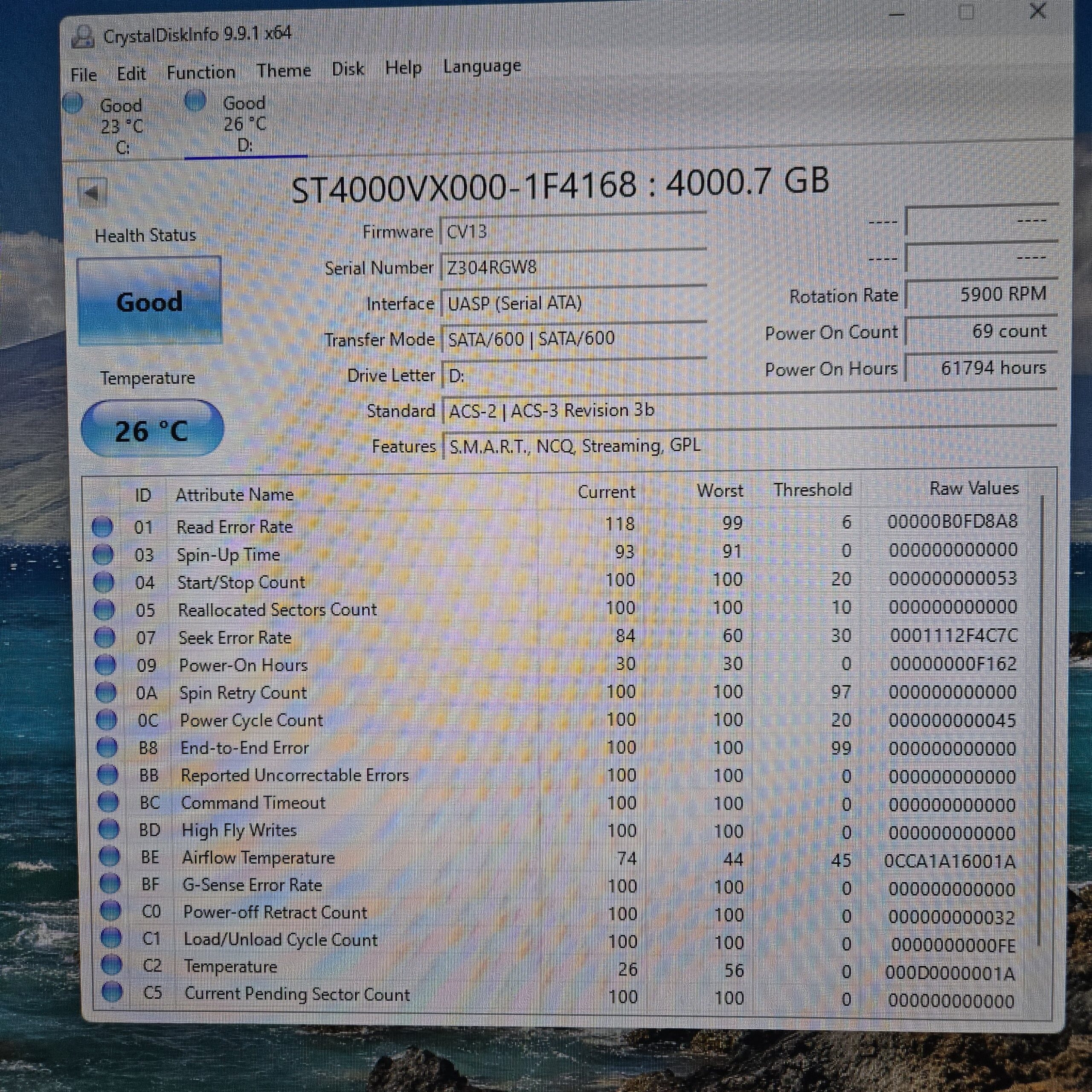Maximize the CrystalDiskInfo window
1092x1092 pixels.
[x=967, y=12]
